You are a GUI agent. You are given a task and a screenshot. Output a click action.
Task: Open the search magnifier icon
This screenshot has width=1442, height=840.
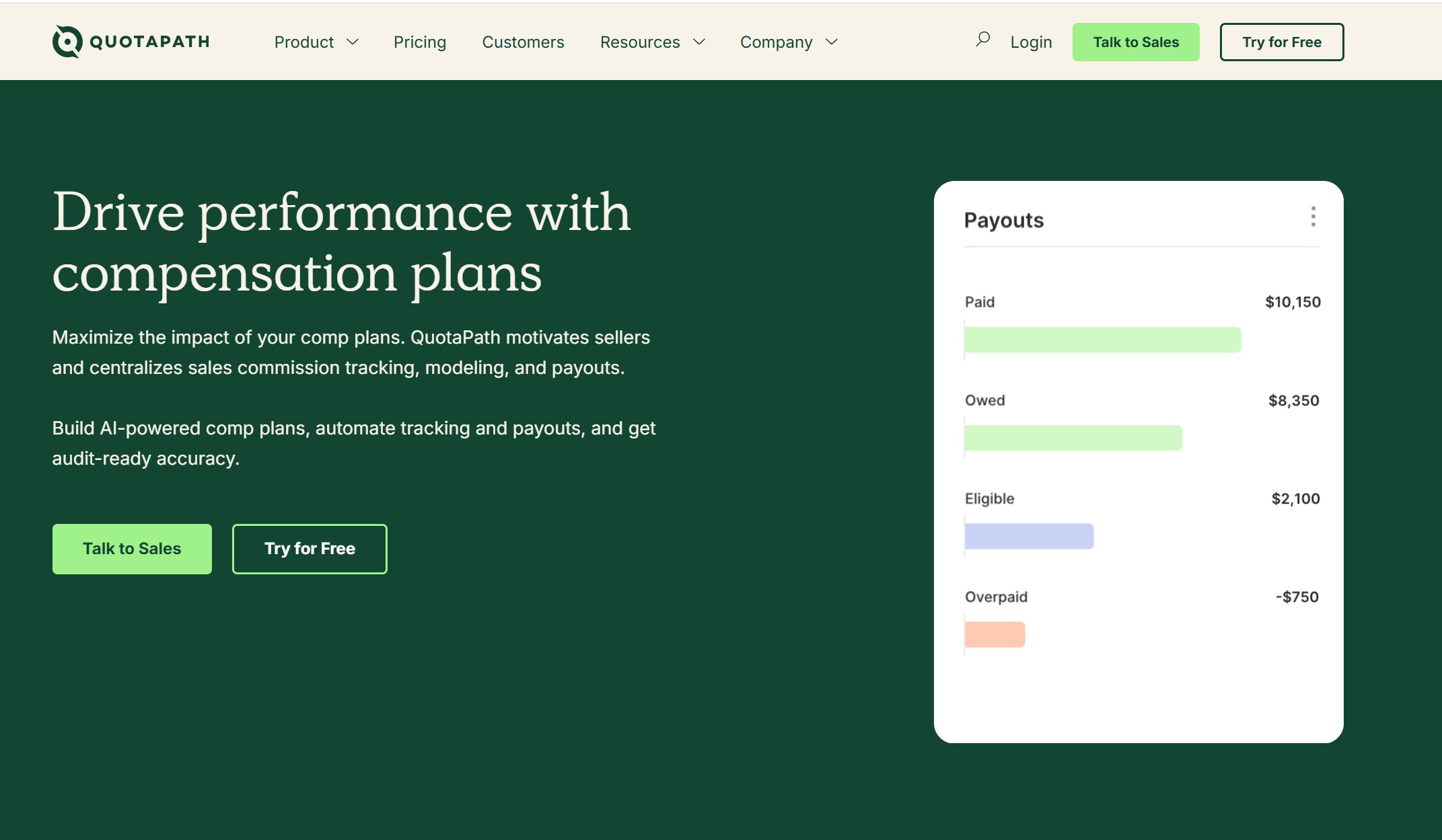[x=982, y=40]
